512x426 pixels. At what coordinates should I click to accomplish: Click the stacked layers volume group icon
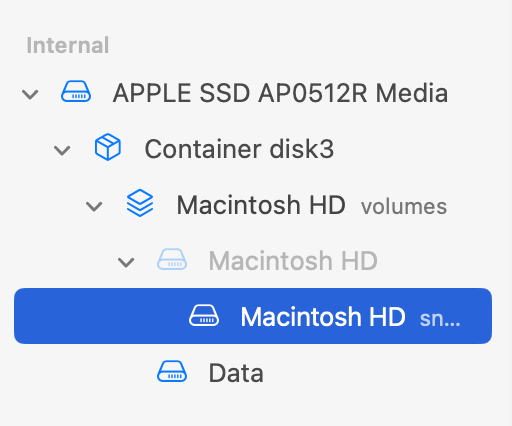[140, 203]
